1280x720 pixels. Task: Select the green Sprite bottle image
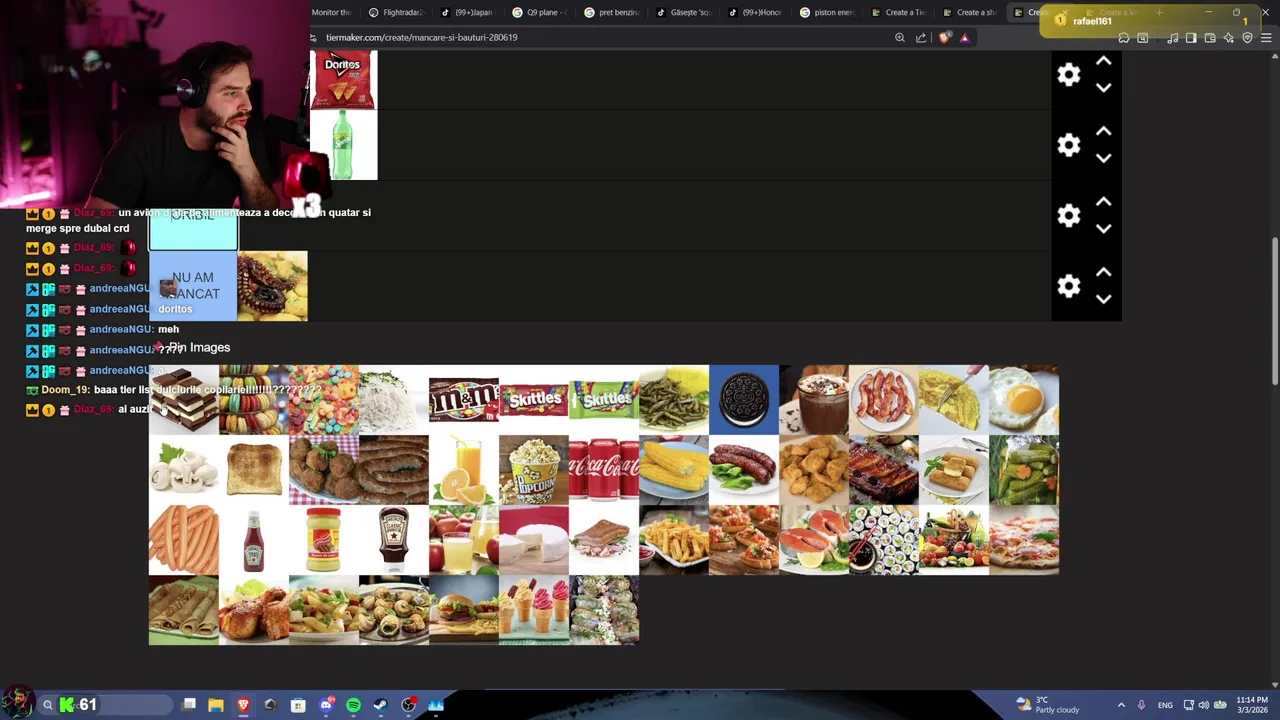click(343, 145)
